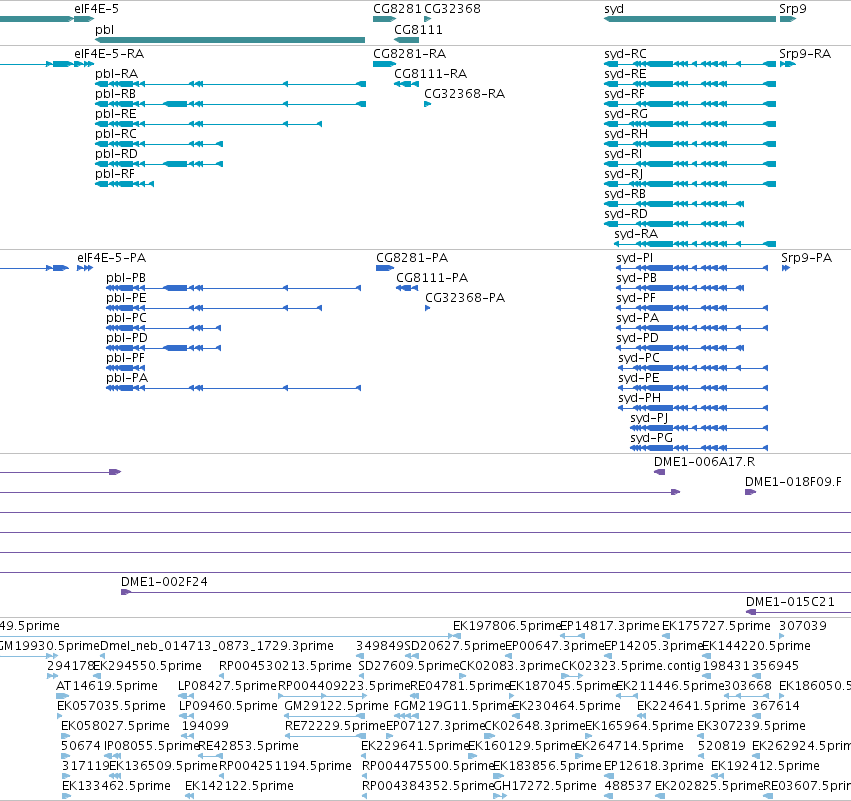
Task: Select the pbl-RA transcript label
Action: (x=116, y=74)
